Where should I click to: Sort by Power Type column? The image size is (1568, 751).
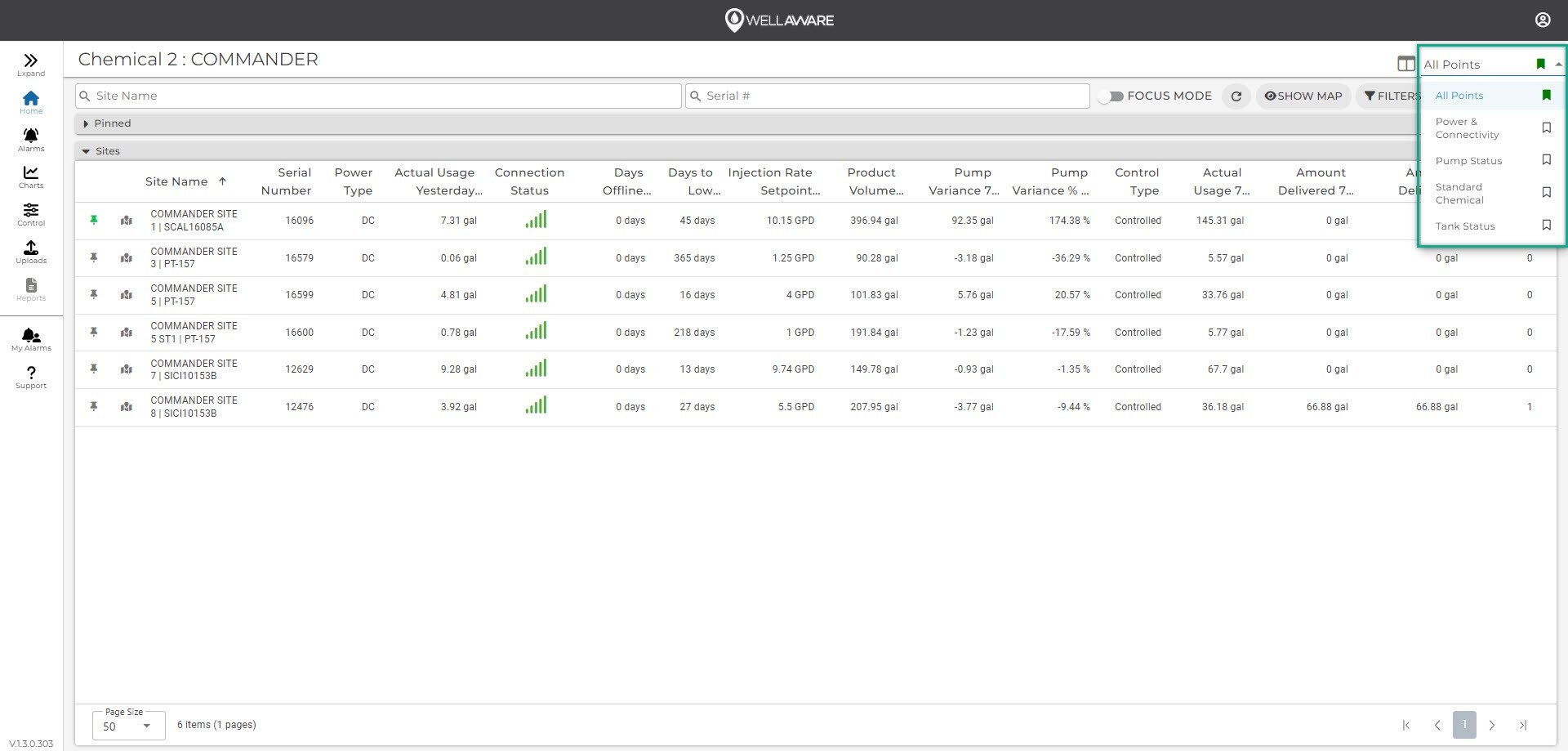(354, 181)
